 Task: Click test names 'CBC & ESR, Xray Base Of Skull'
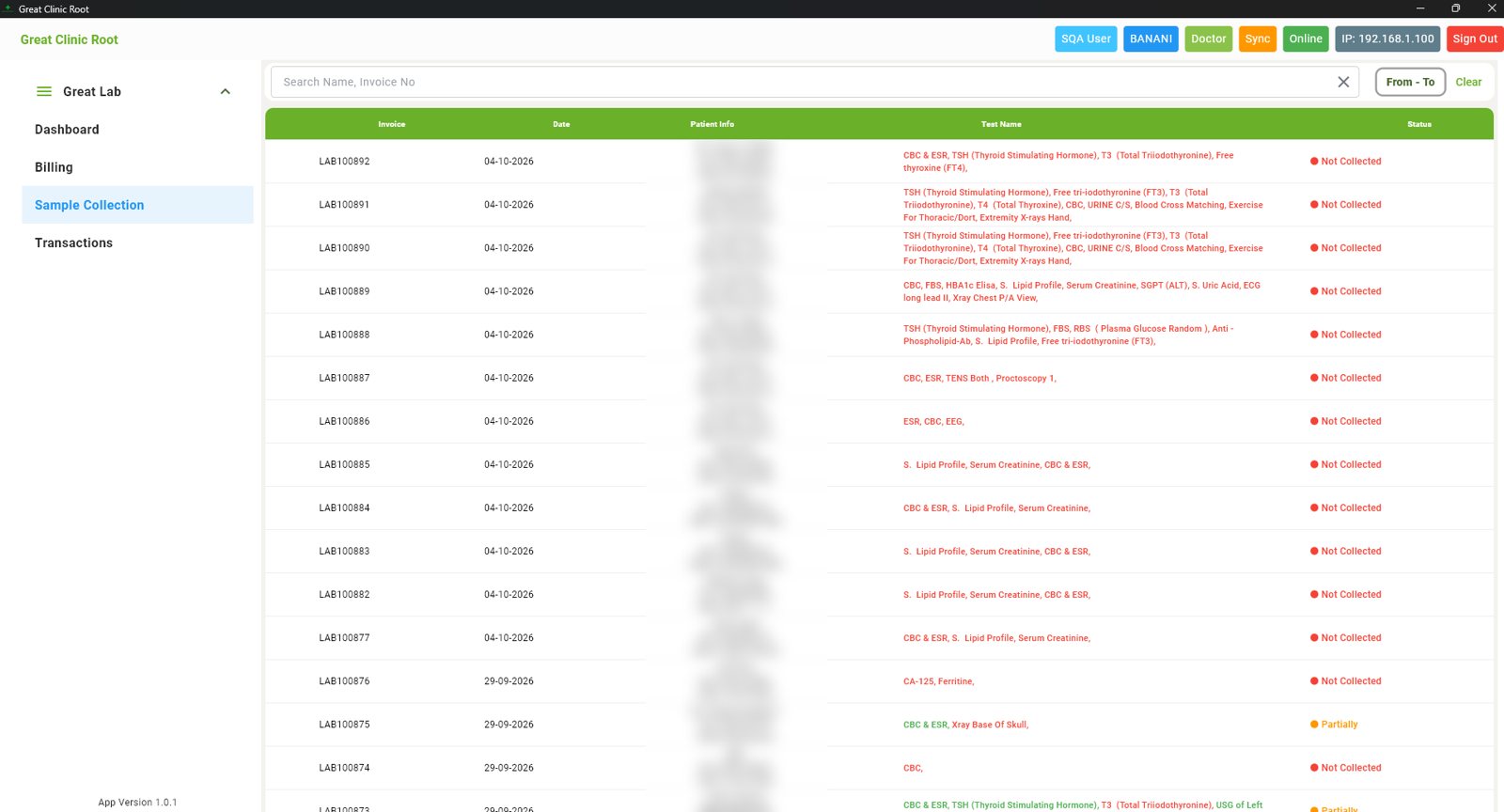click(965, 725)
